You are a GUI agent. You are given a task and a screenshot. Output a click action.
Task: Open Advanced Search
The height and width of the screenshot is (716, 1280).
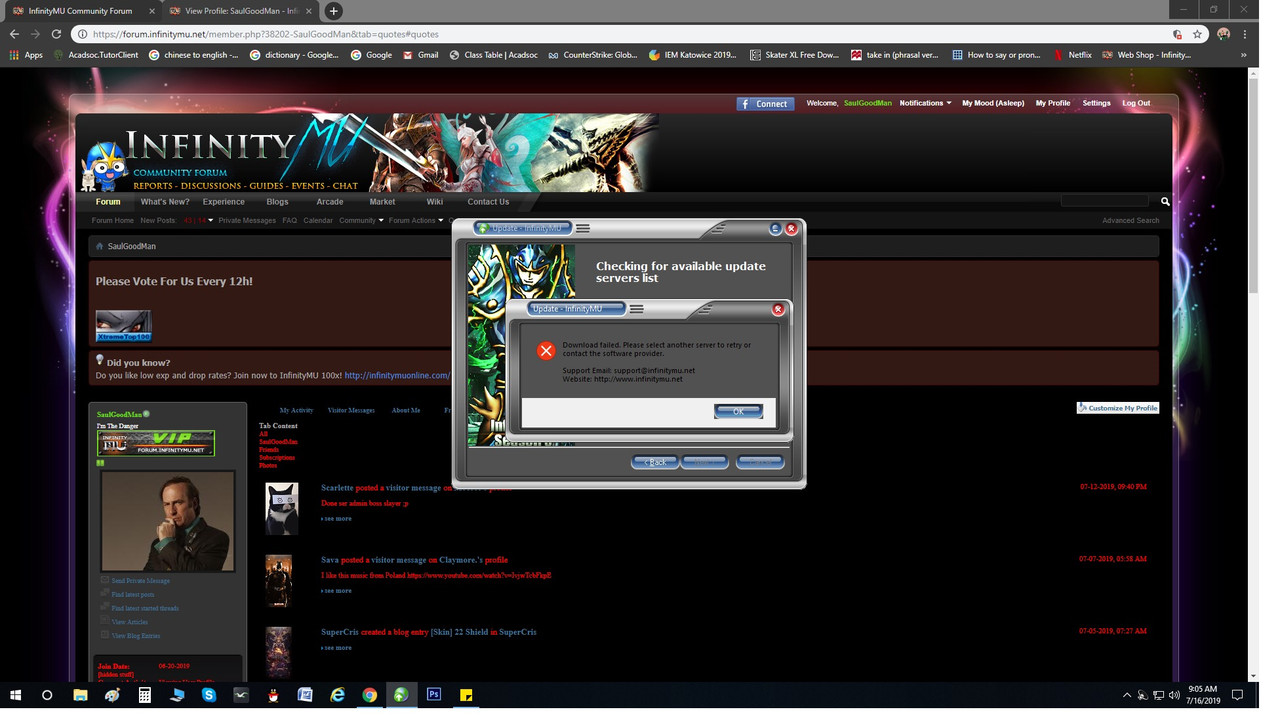1131,220
